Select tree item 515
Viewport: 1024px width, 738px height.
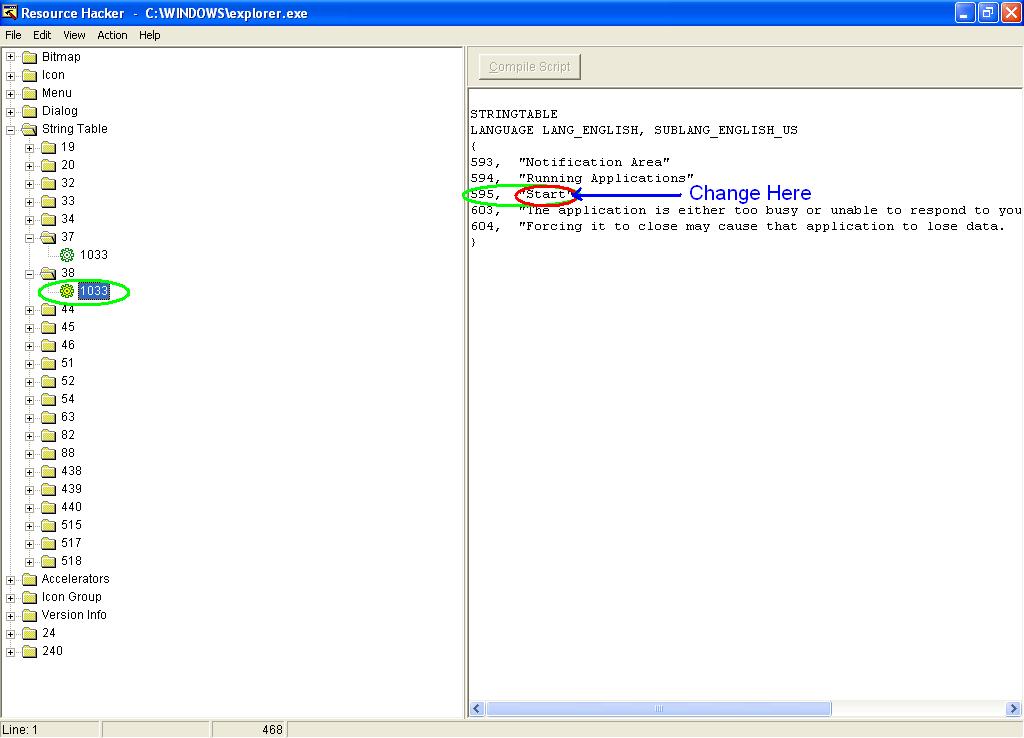point(71,525)
